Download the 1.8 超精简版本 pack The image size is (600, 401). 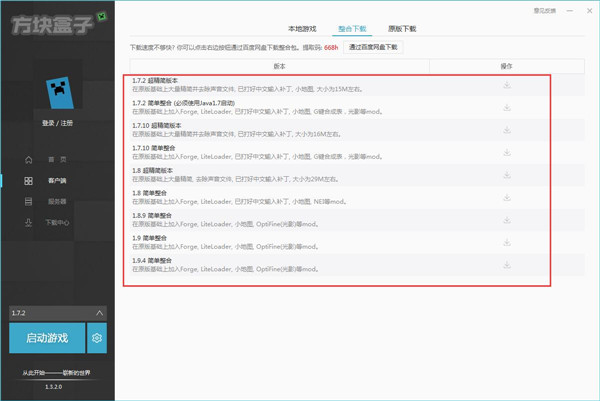pos(507,175)
